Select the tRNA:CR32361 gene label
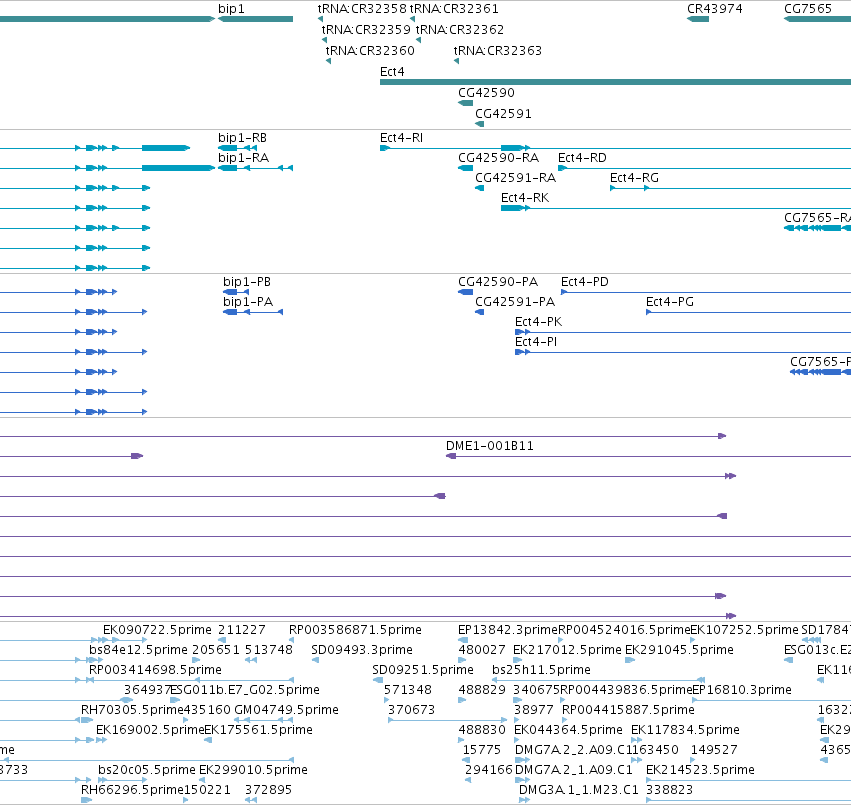851x805 pixels. [x=454, y=9]
